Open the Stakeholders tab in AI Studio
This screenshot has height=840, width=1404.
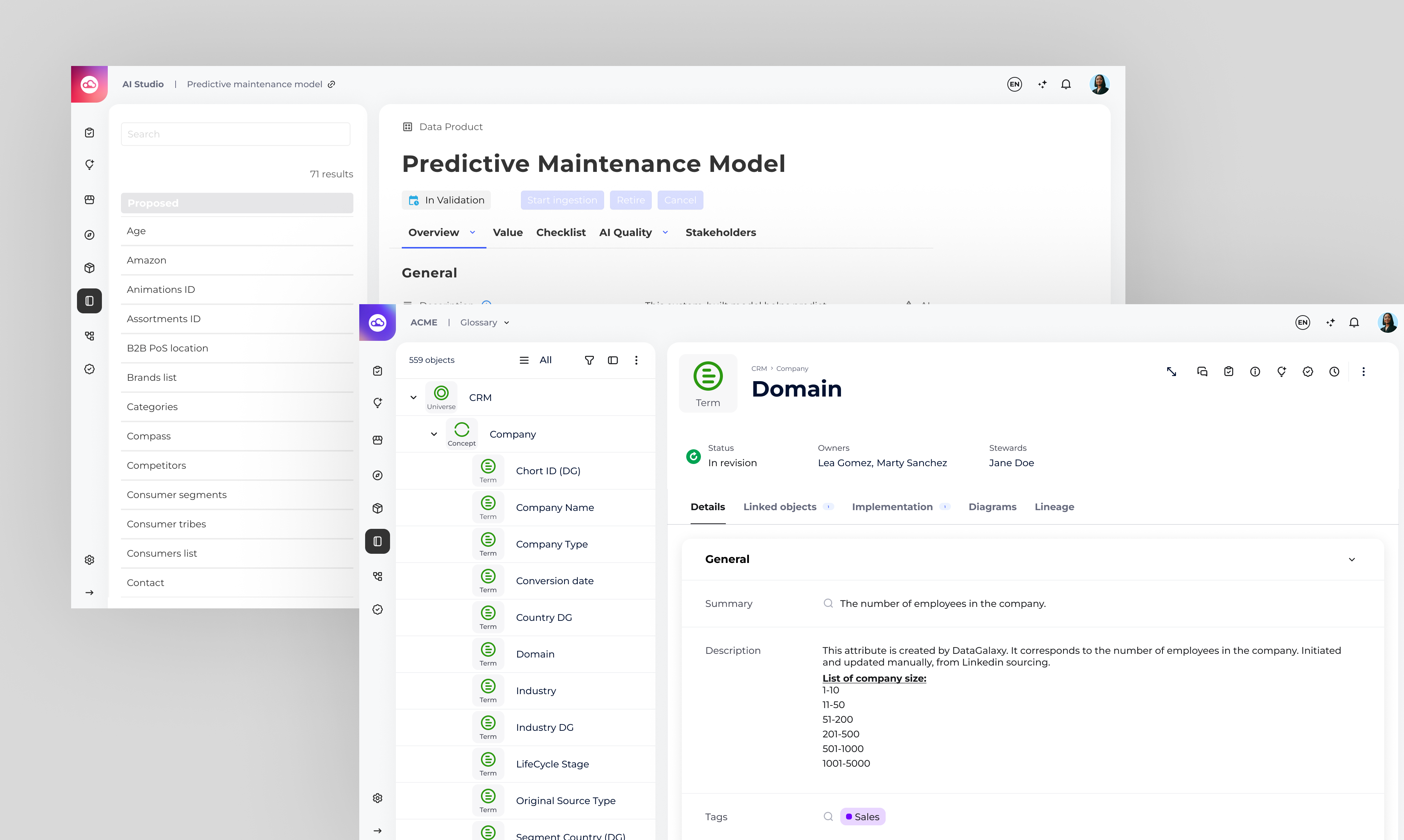(x=721, y=233)
